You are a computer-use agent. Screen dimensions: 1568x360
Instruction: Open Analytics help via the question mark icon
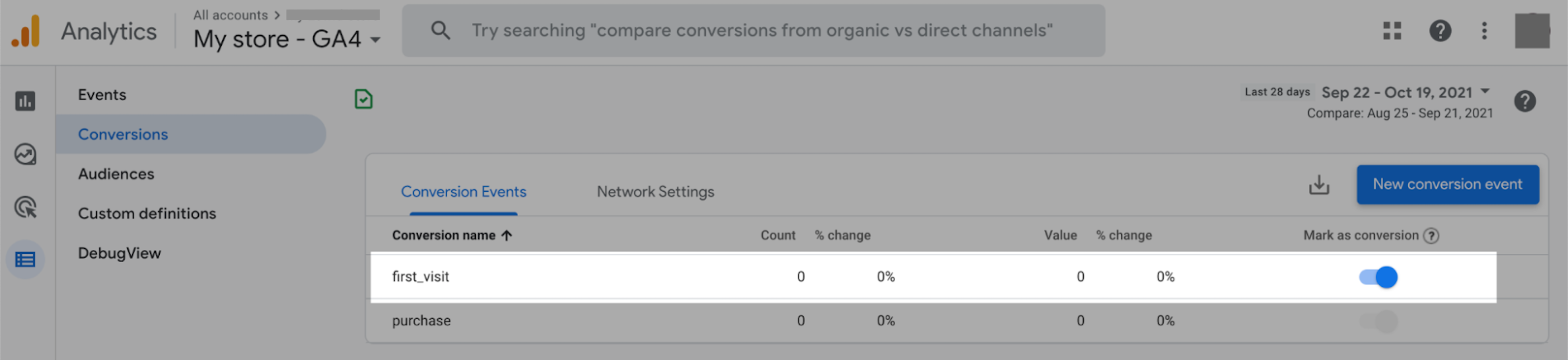[x=1440, y=30]
